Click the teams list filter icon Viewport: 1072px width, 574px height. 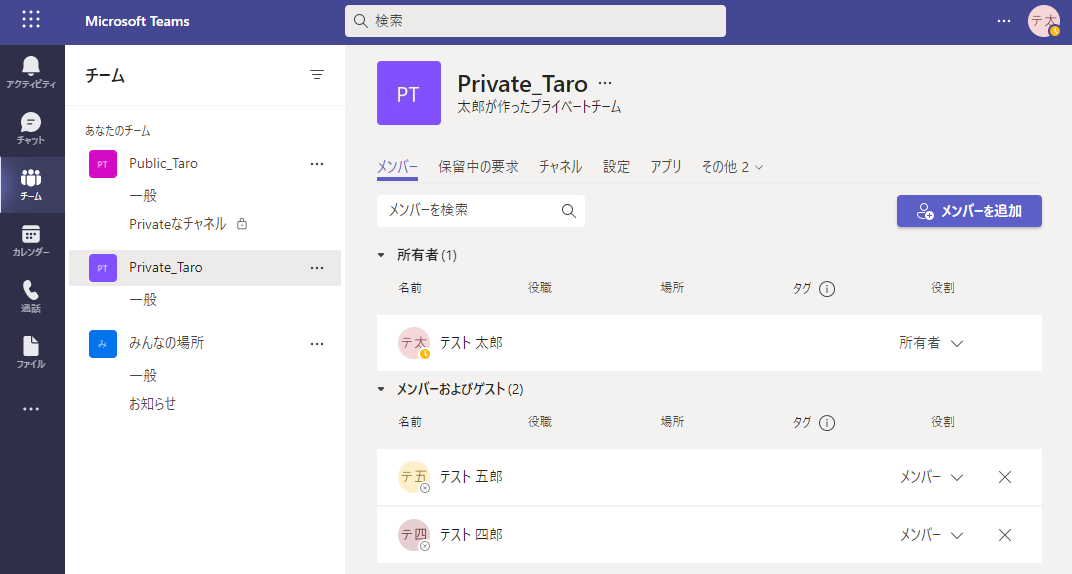point(317,74)
